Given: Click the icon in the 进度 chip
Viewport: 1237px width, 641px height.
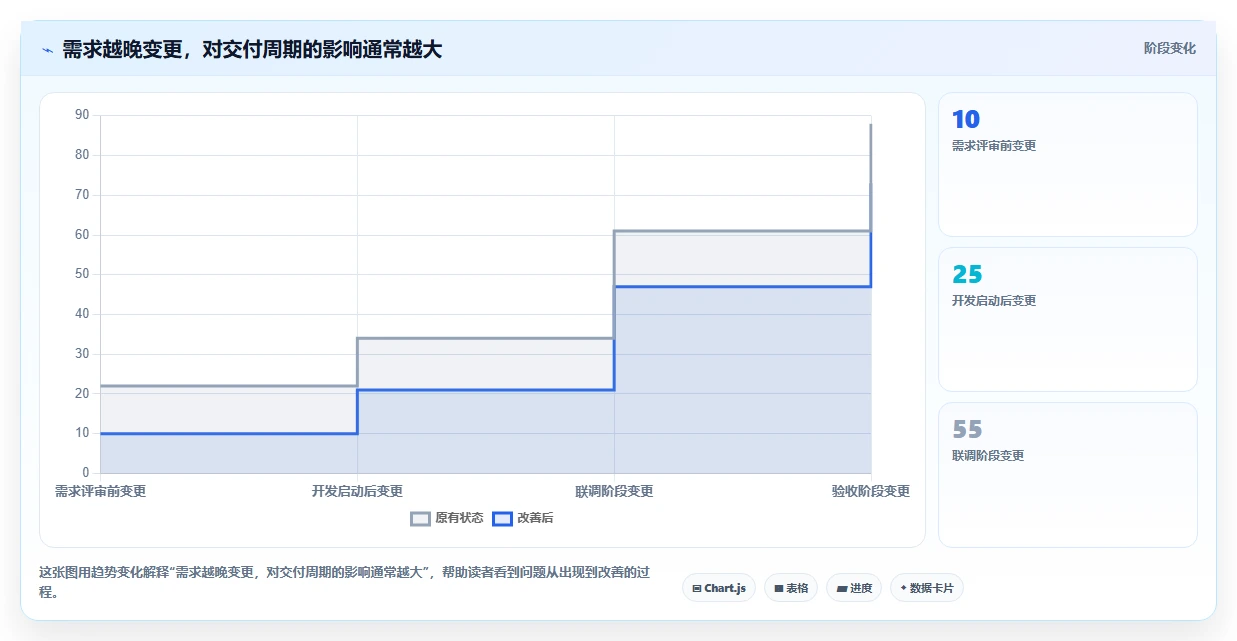Looking at the screenshot, I should [x=842, y=589].
